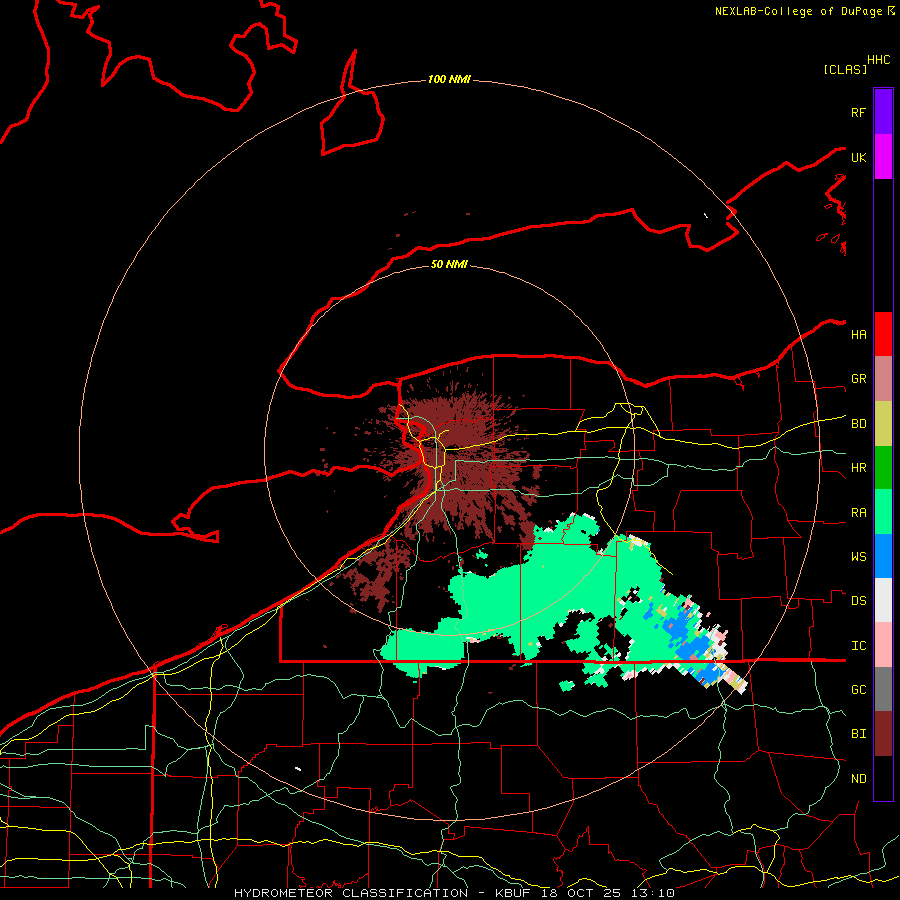Click the "NEXLAB-College of DuPage" credit text
Screen dimensions: 900x900
(x=800, y=11)
